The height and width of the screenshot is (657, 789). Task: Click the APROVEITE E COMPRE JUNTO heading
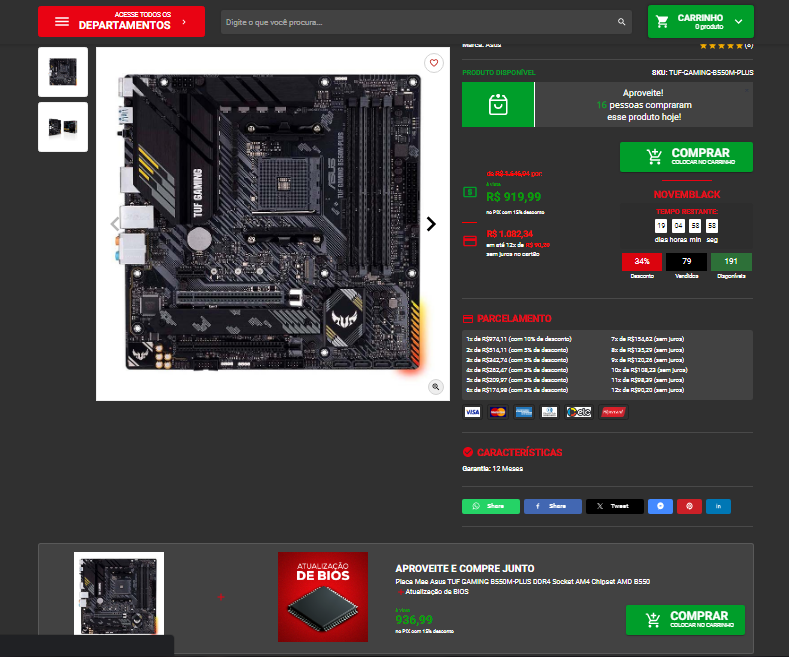point(465,568)
